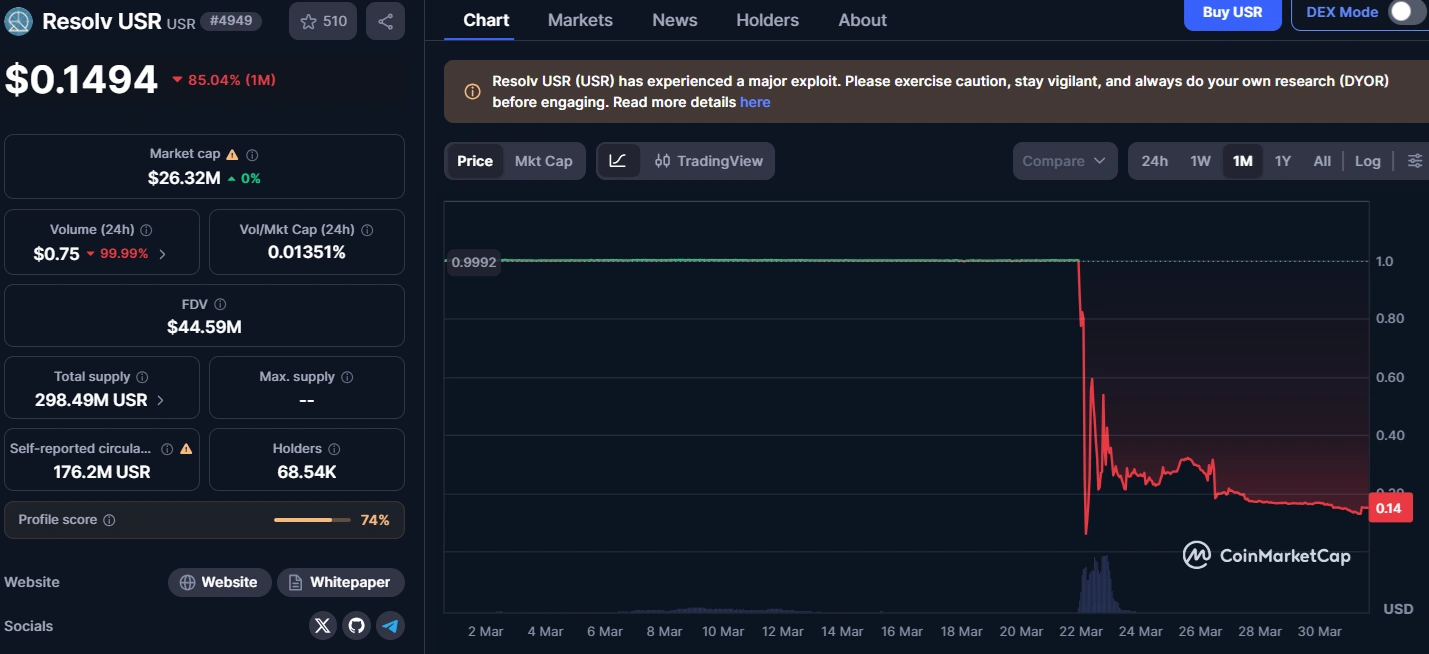Screen dimensions: 1429x654
Task: Open the chart settings sliders icon
Action: (x=1415, y=159)
